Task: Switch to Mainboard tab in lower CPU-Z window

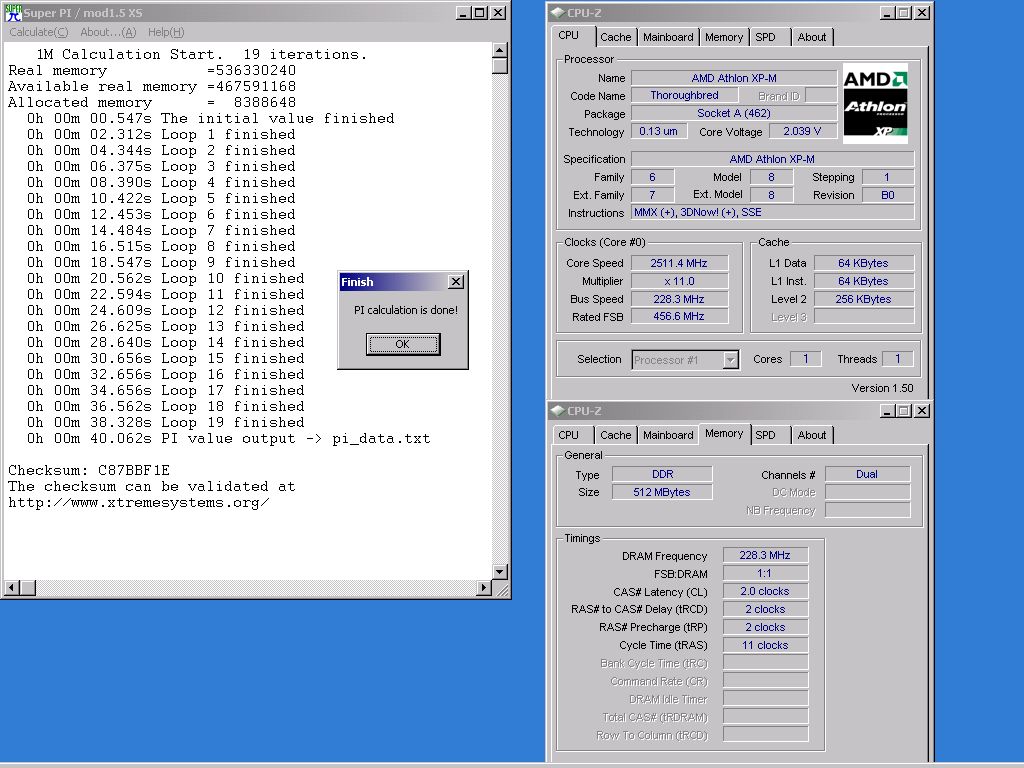Action: [668, 435]
